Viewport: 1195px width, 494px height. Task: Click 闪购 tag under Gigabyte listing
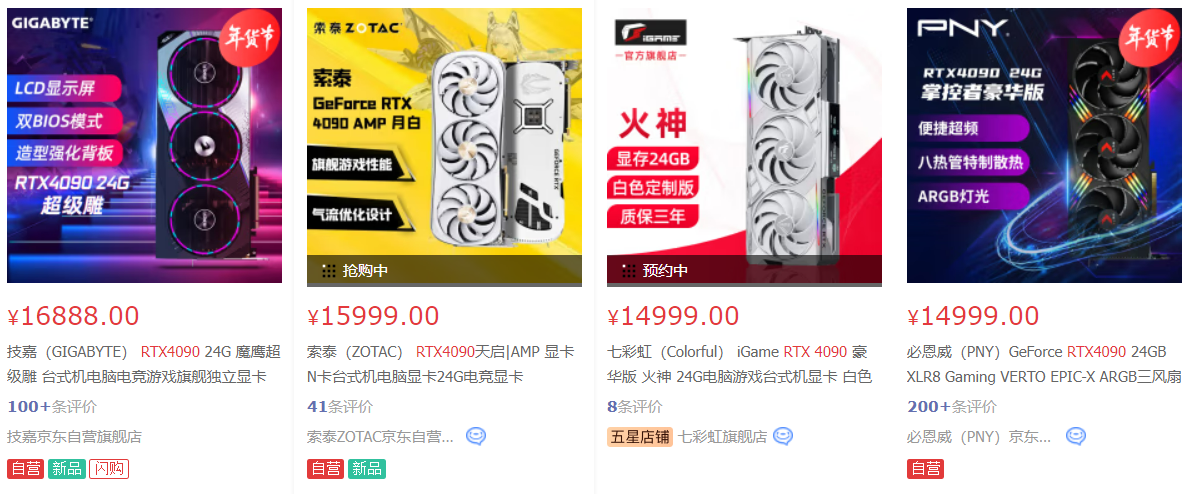tap(109, 469)
